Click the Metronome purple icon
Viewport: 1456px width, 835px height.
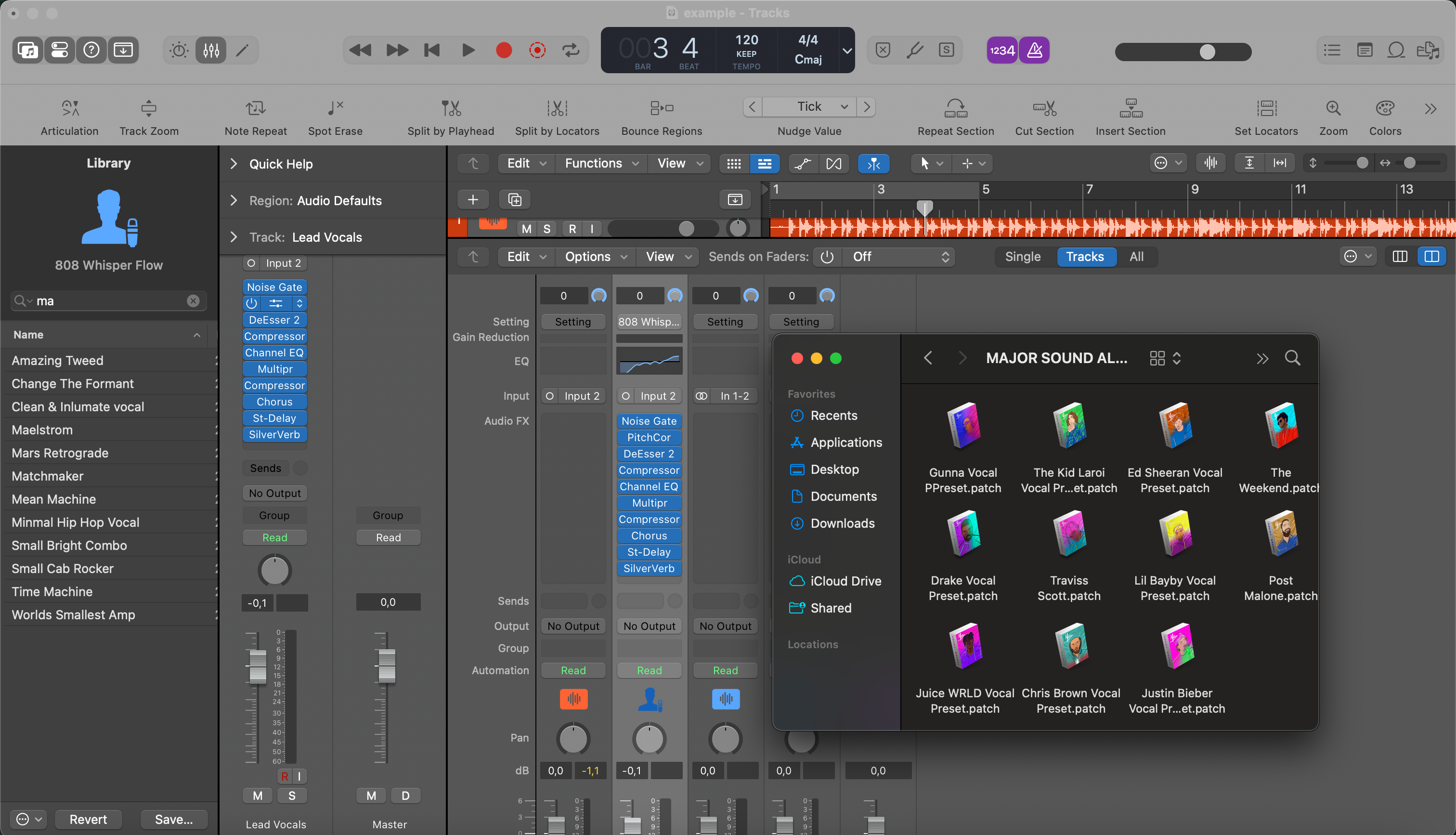(1034, 51)
